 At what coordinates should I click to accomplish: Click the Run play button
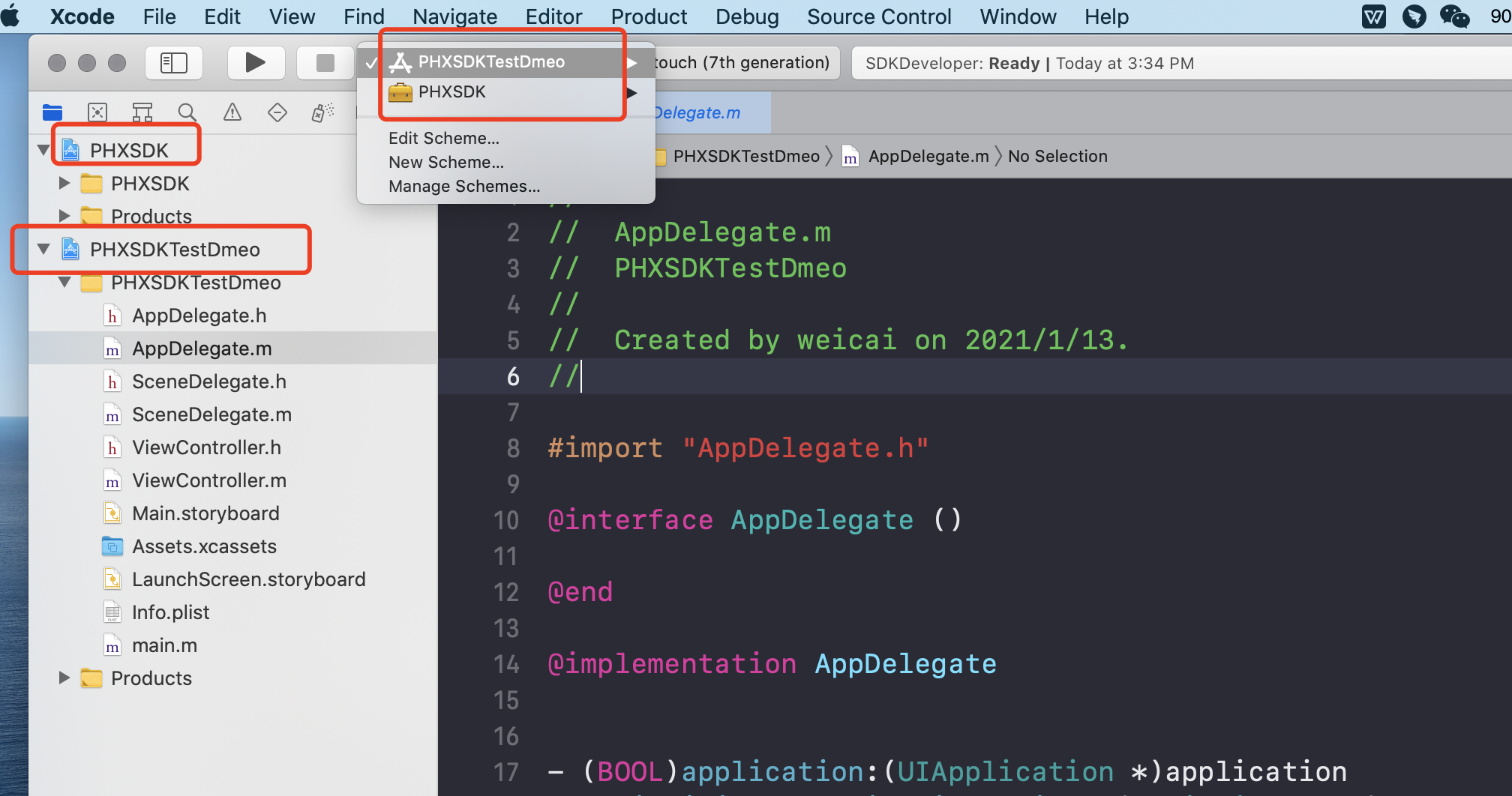coord(256,62)
